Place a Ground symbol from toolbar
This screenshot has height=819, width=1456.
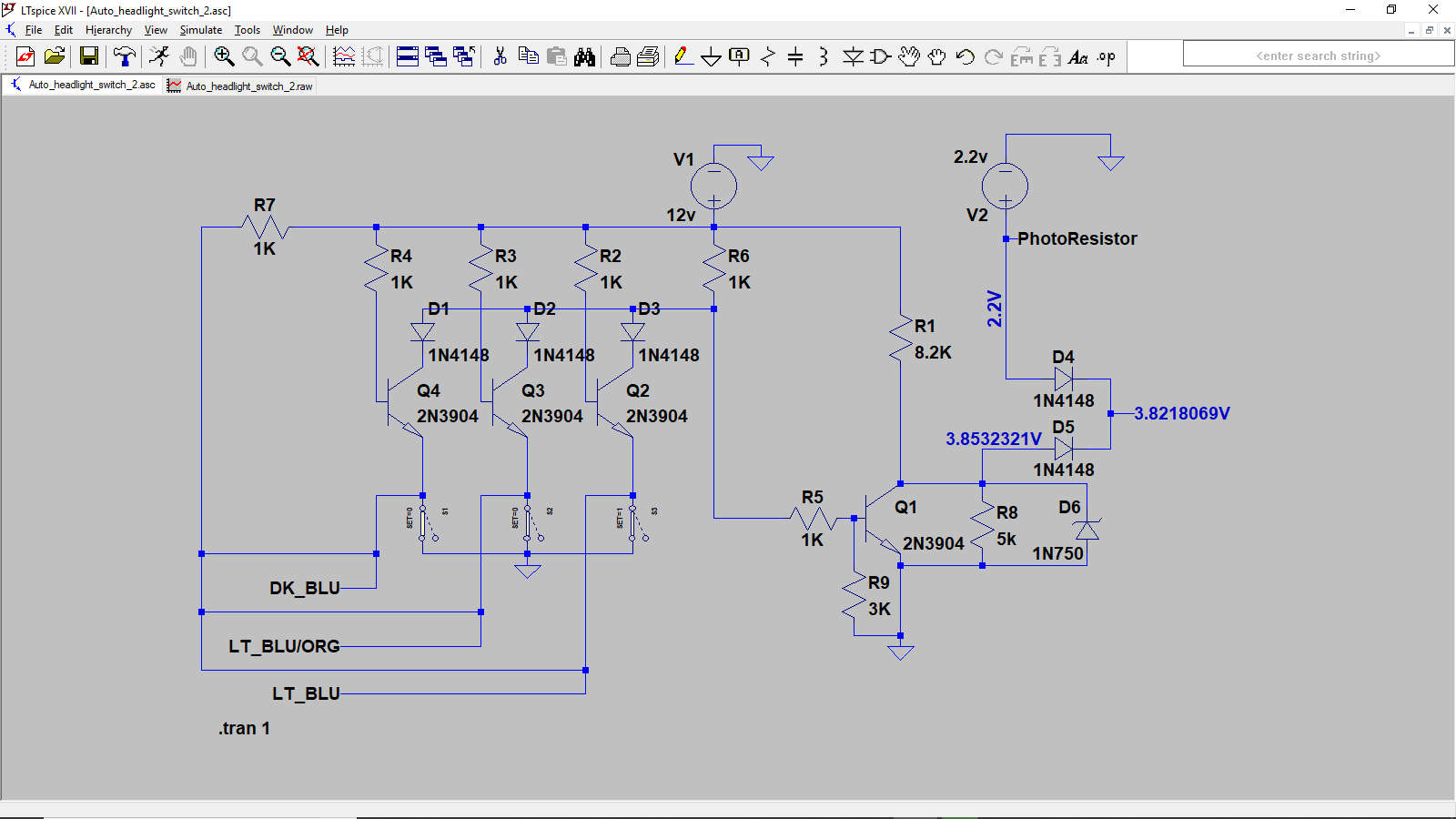tap(711, 56)
